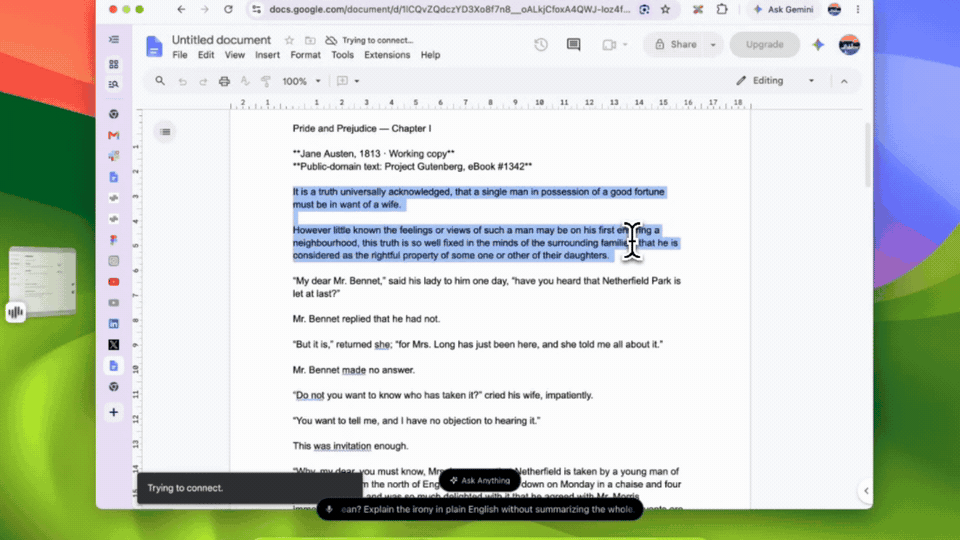Activate the paint format roller

(x=266, y=81)
